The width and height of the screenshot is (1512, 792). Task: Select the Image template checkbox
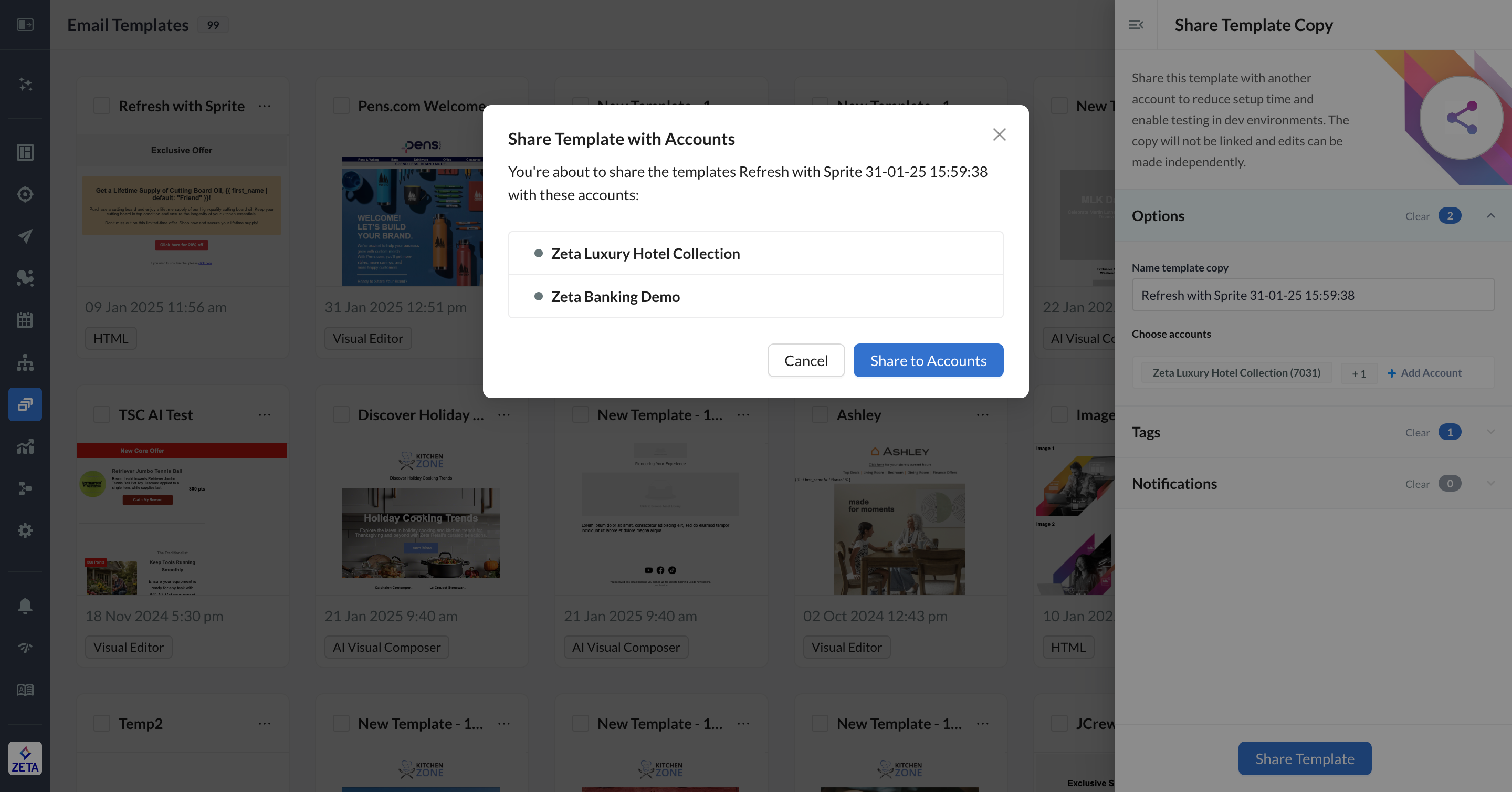(x=1059, y=415)
